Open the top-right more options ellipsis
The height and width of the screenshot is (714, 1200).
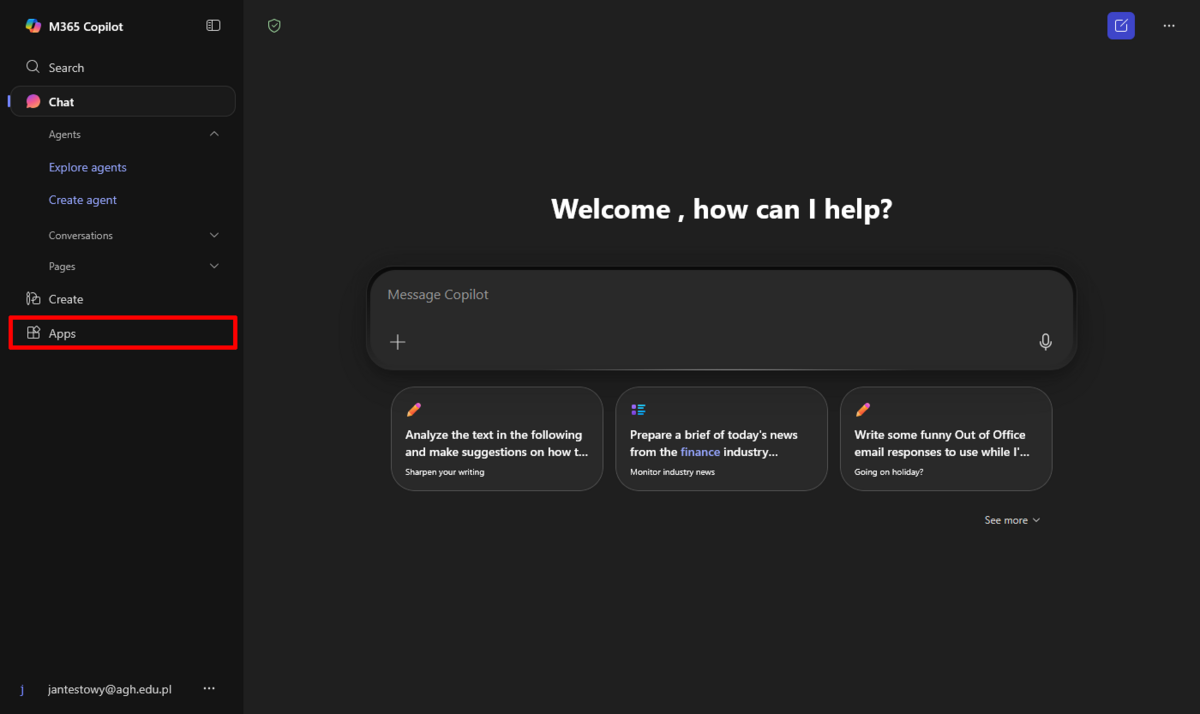pos(1169,26)
